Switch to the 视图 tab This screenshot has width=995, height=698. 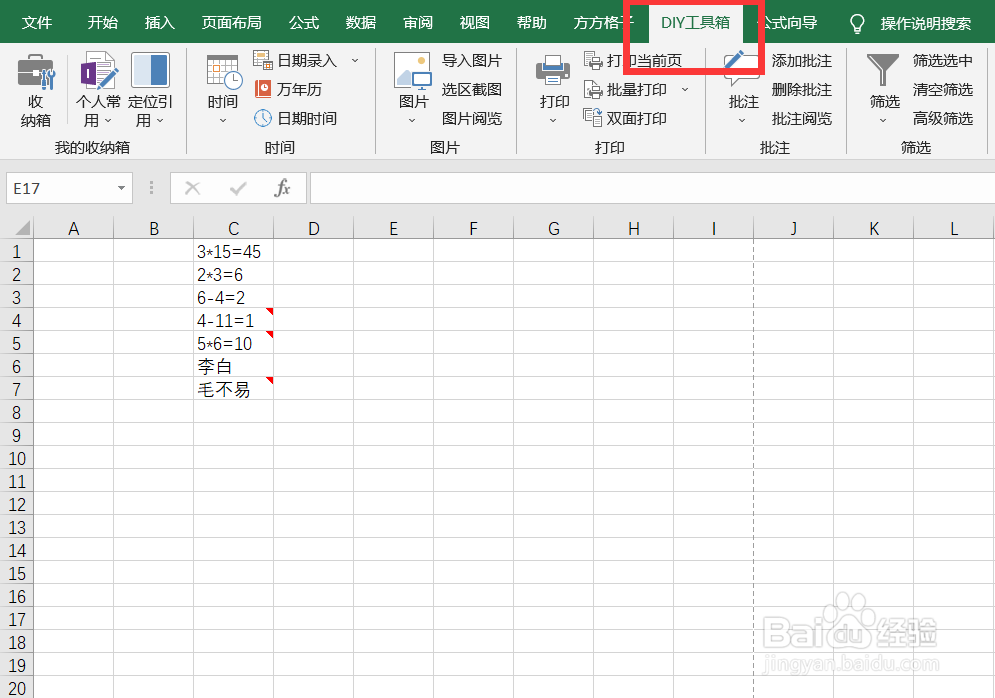[x=475, y=23]
